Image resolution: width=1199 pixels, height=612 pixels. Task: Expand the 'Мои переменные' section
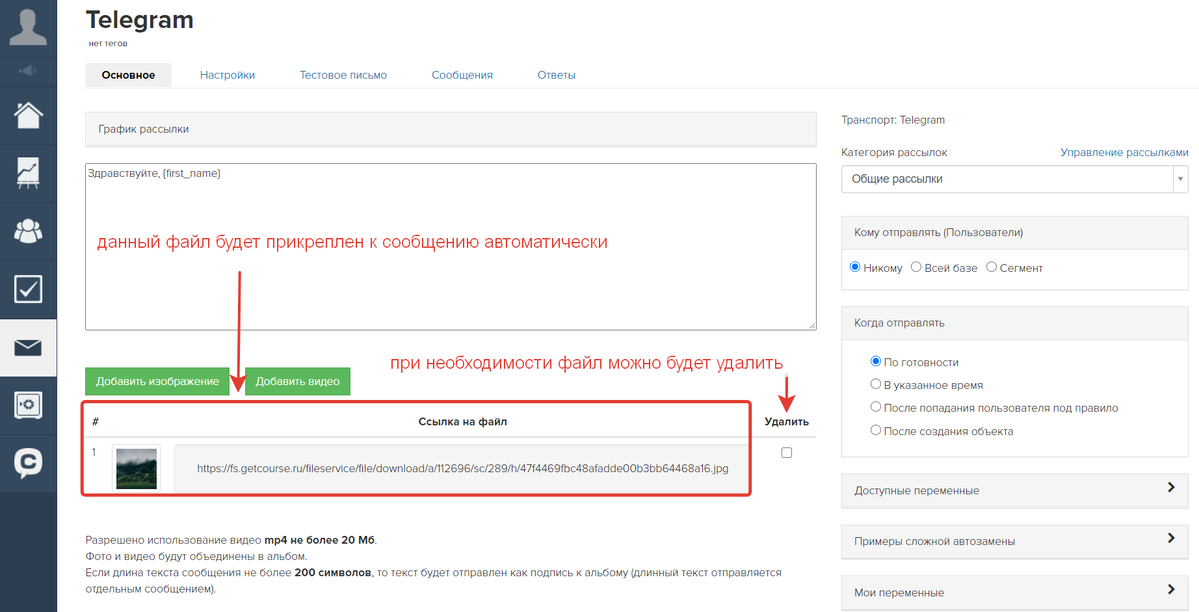(x=1015, y=592)
